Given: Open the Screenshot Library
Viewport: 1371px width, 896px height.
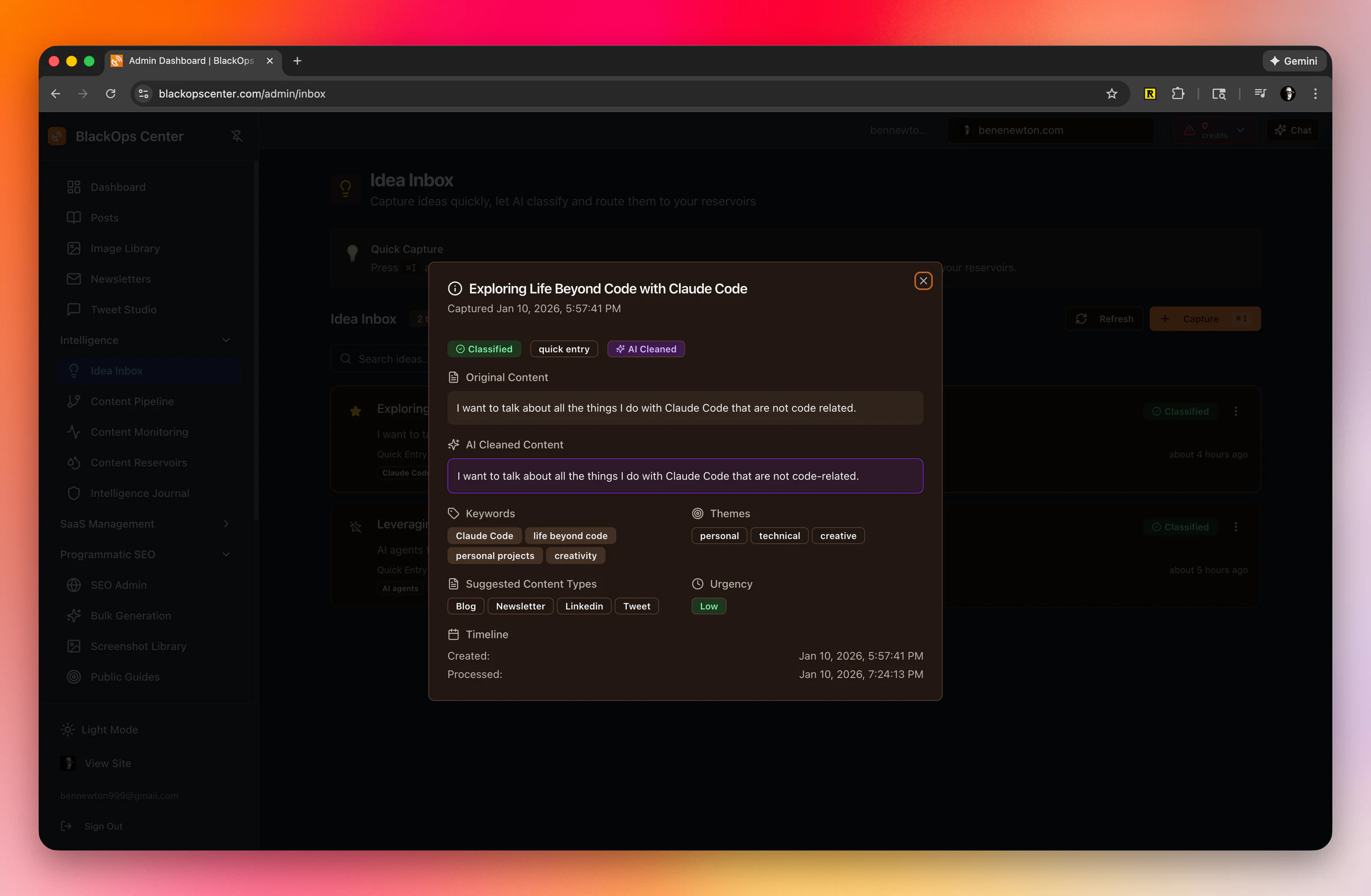Looking at the screenshot, I should [x=138, y=646].
